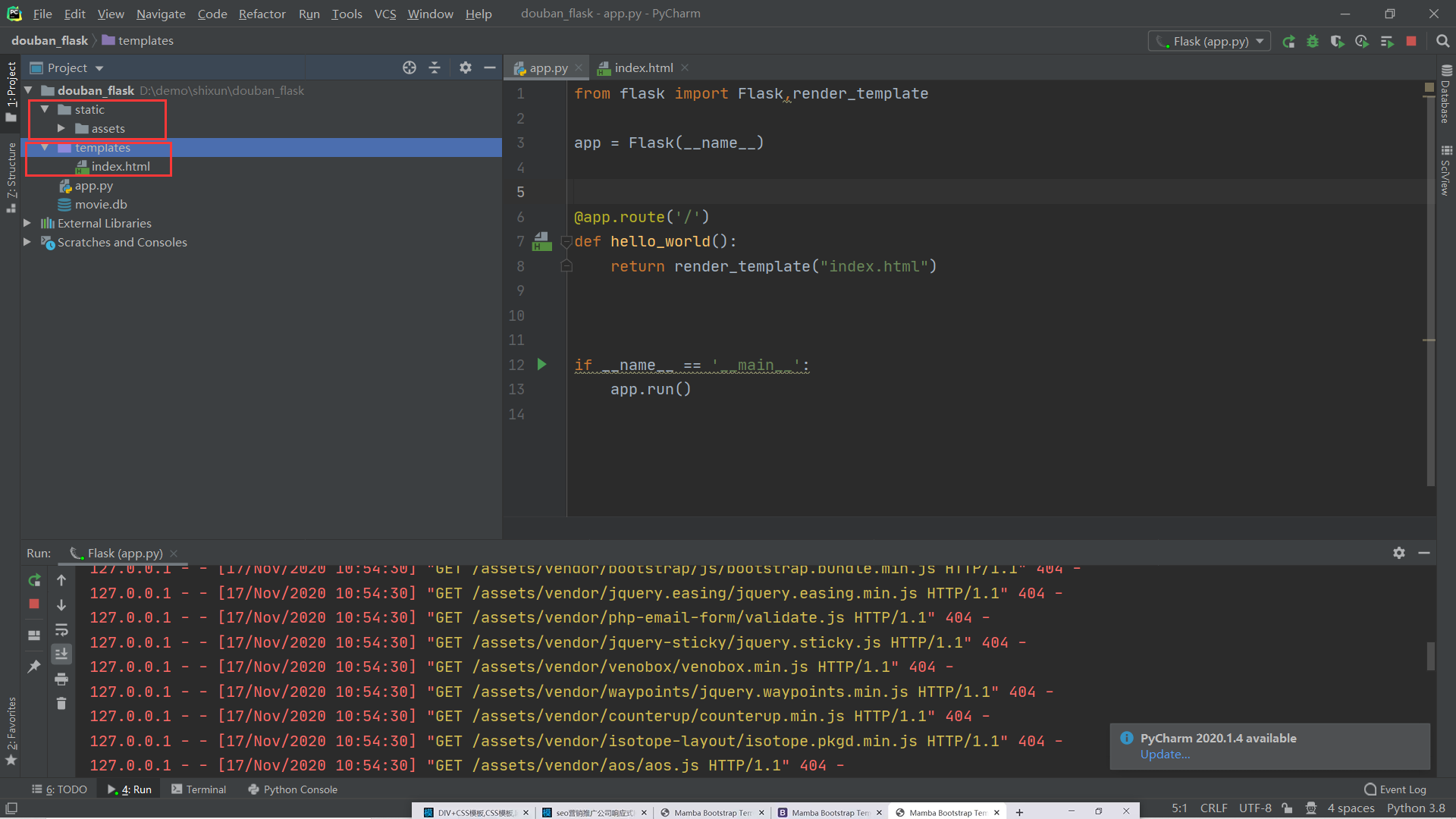The image size is (1456, 819).
Task: Rerun Flask app in Run panel
Action: [x=34, y=580]
